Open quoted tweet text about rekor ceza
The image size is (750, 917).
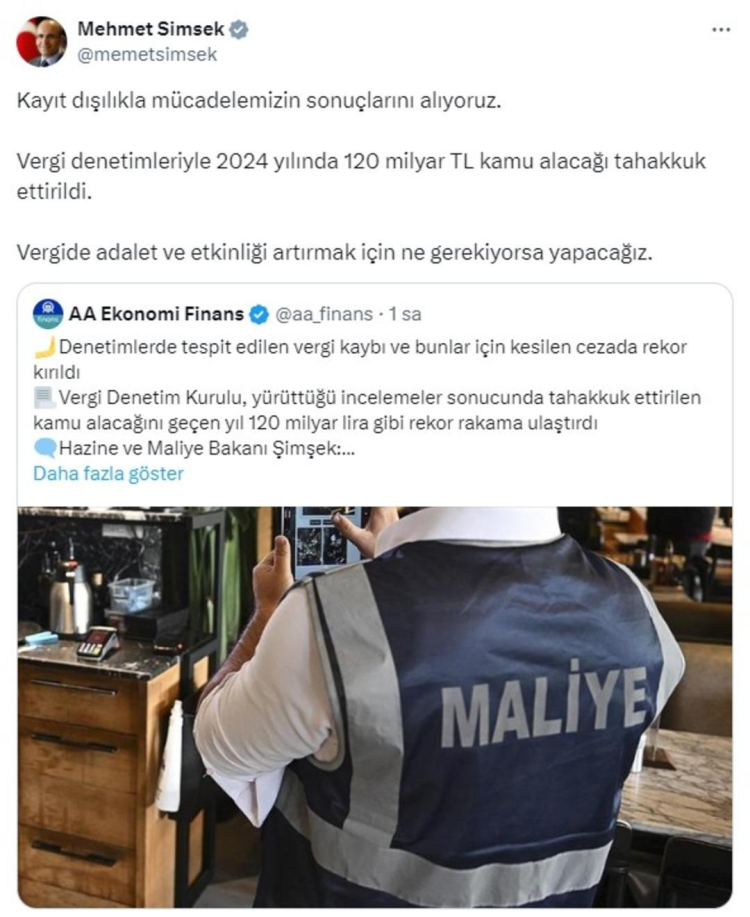[x=360, y=359]
